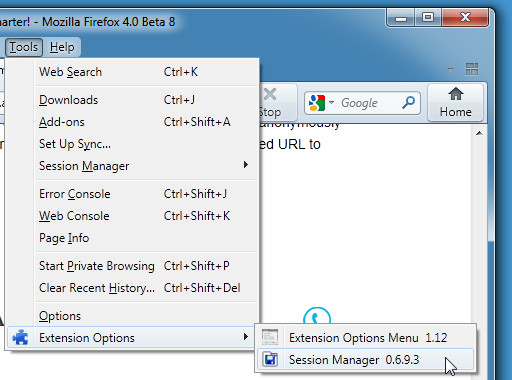This screenshot has width=512, height=380.
Task: Open the Tools menu
Action: point(24,47)
